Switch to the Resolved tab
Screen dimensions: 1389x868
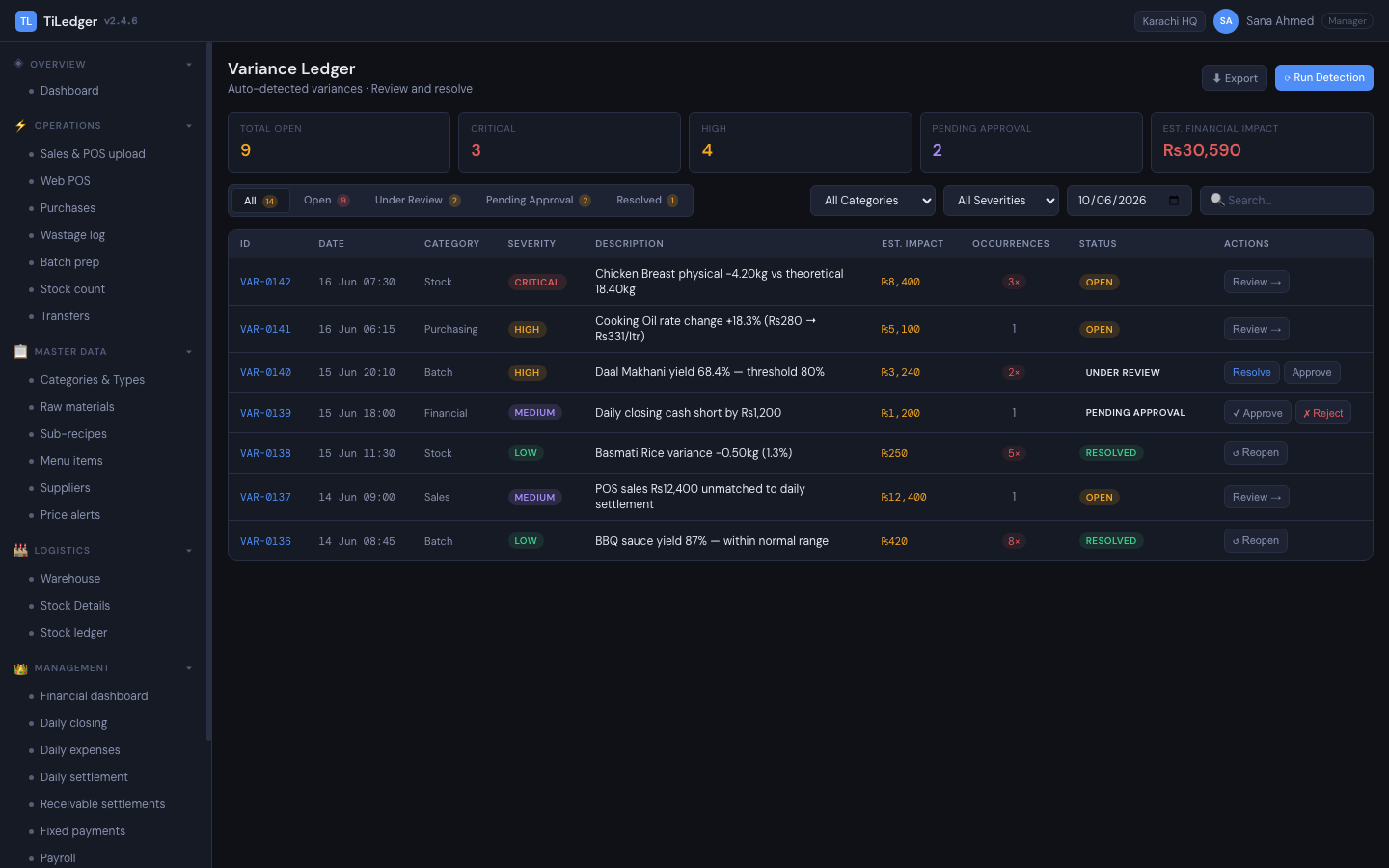tap(647, 201)
